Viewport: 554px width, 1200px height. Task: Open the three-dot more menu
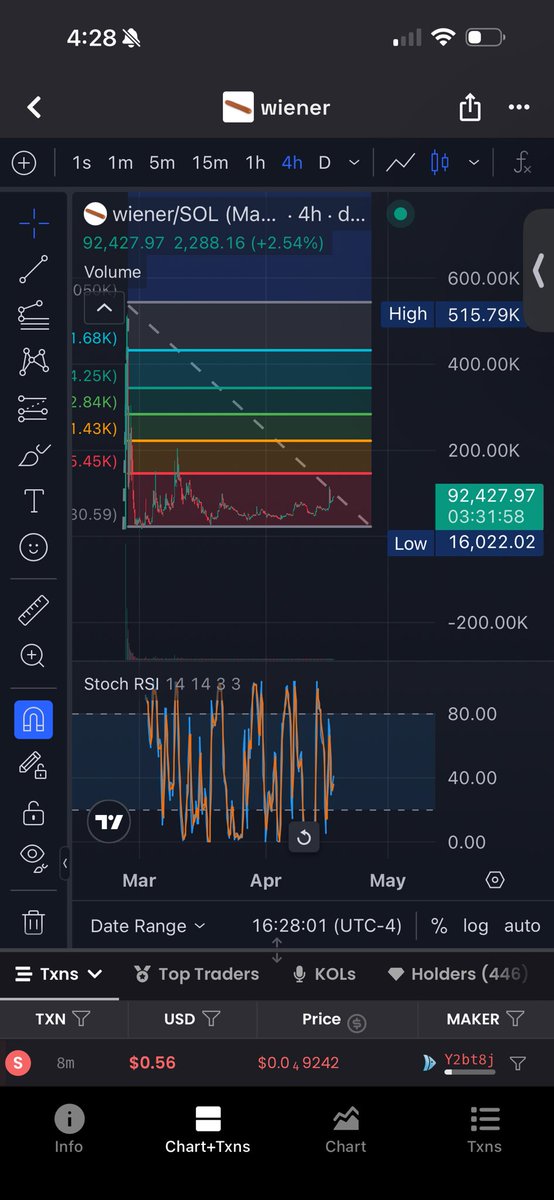point(519,108)
